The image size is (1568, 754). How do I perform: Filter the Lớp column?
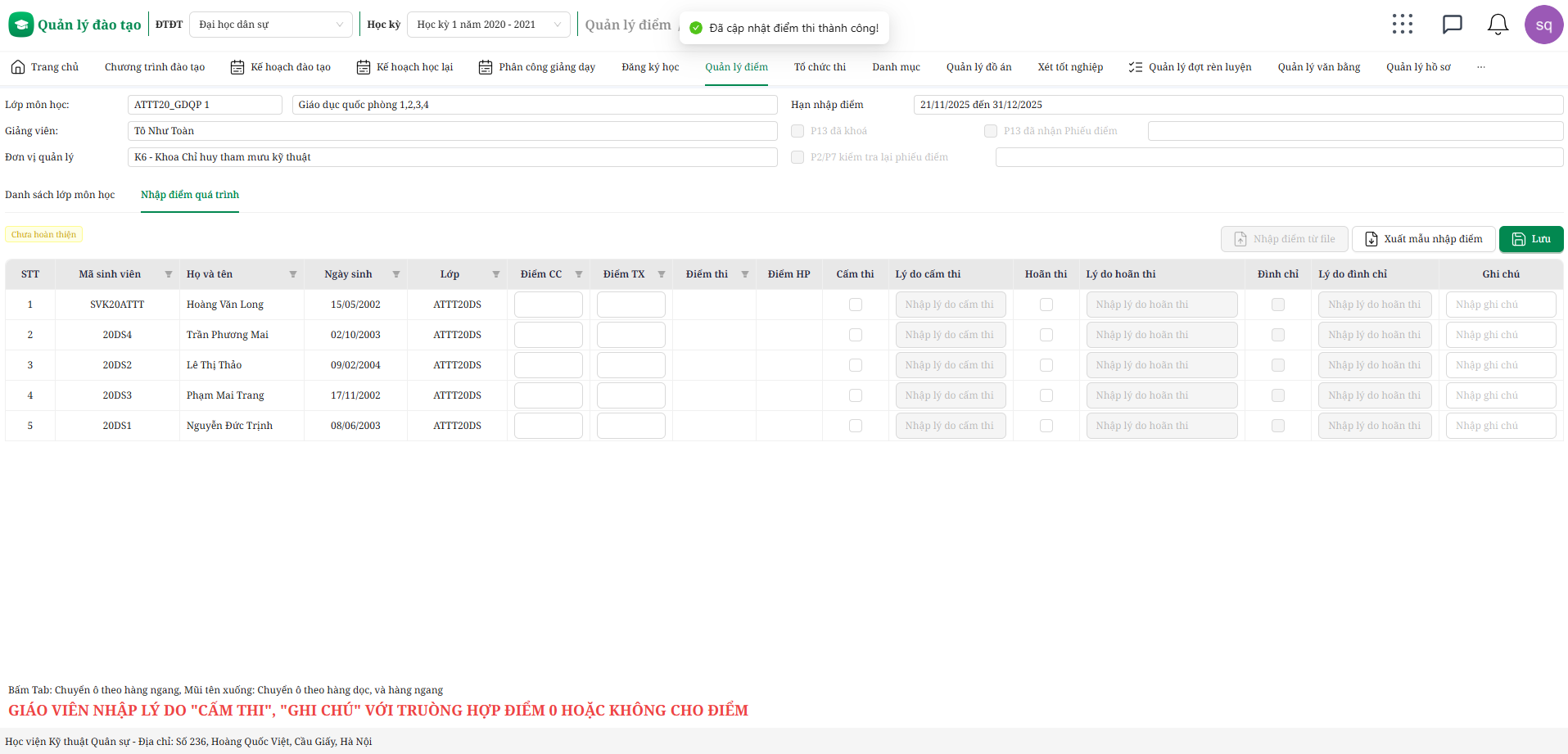496,274
